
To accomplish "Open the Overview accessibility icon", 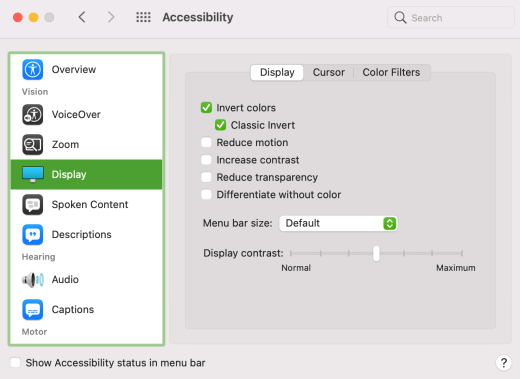I will pos(32,70).
